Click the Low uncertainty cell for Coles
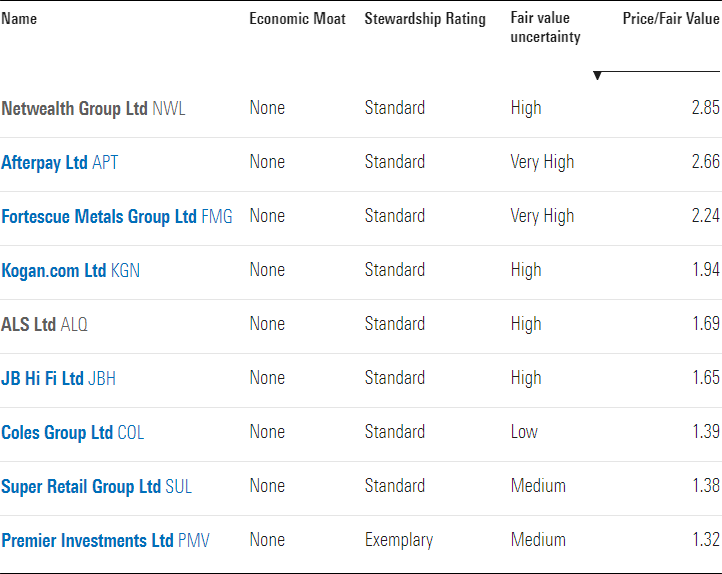Screen dimensions: 722x574 (x=524, y=432)
